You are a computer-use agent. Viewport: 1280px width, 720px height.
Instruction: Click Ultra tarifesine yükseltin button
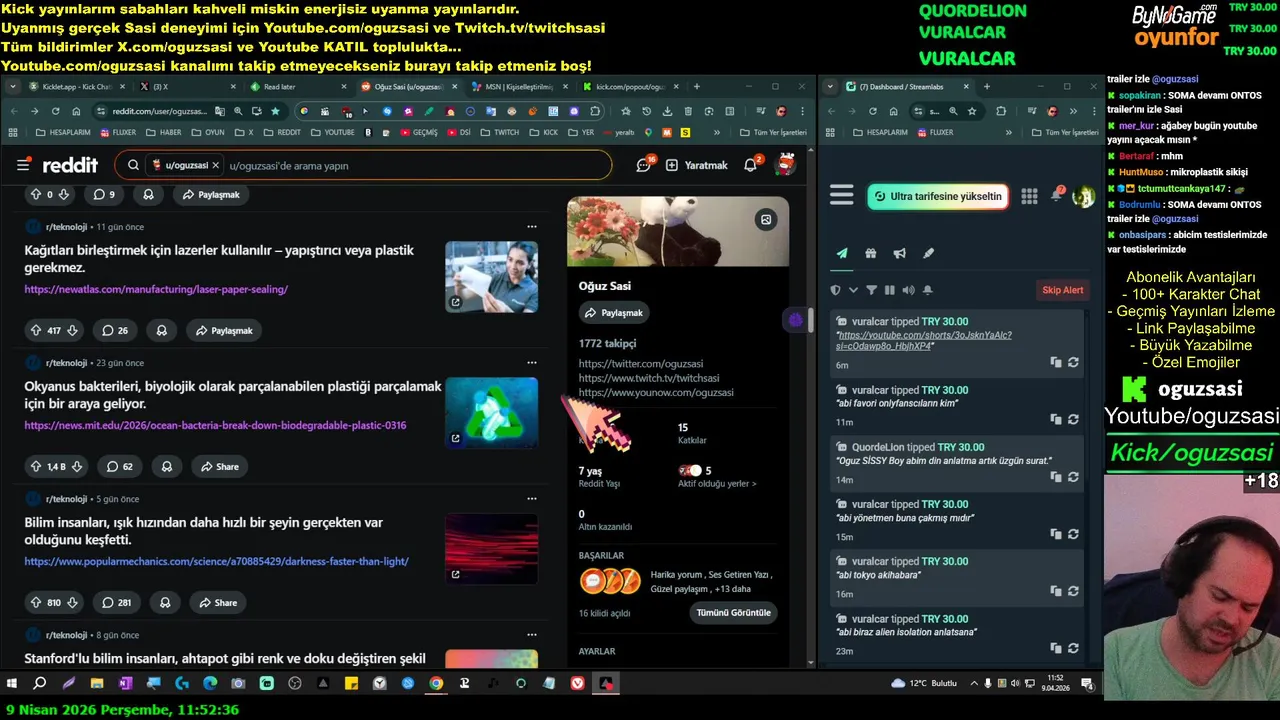coord(938,196)
